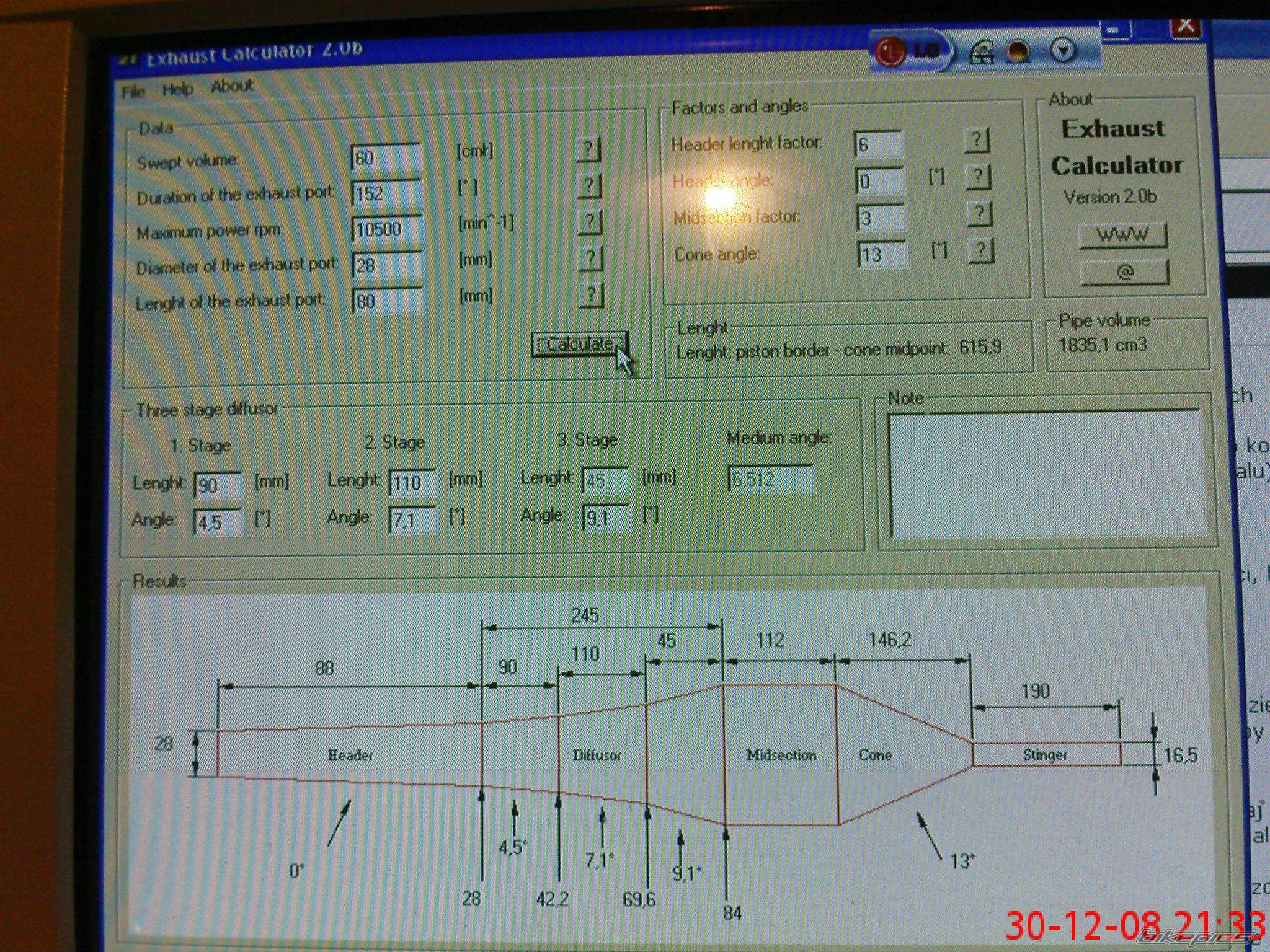This screenshot has height=952, width=1270.
Task: Show ? help for Header lenght factor
Action: coord(976,141)
